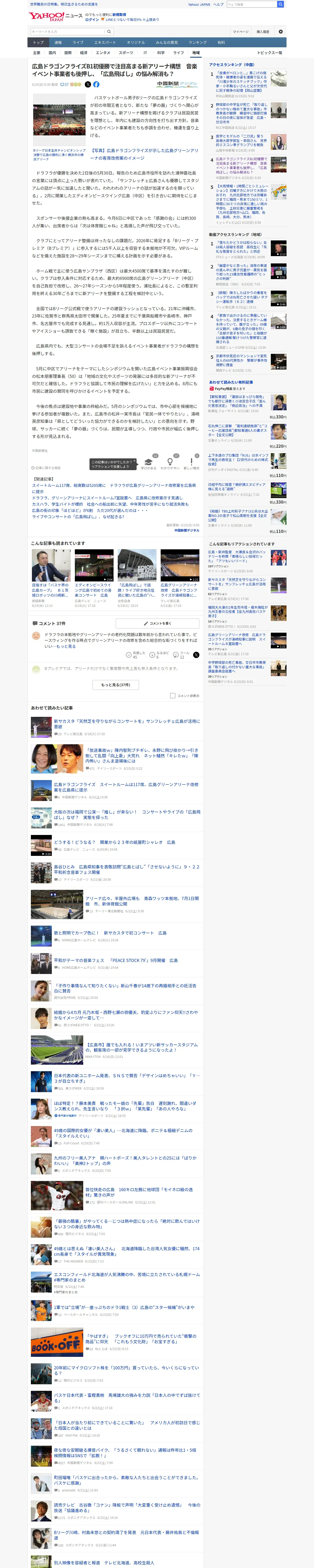Click the ログイン link

[x=92, y=20]
